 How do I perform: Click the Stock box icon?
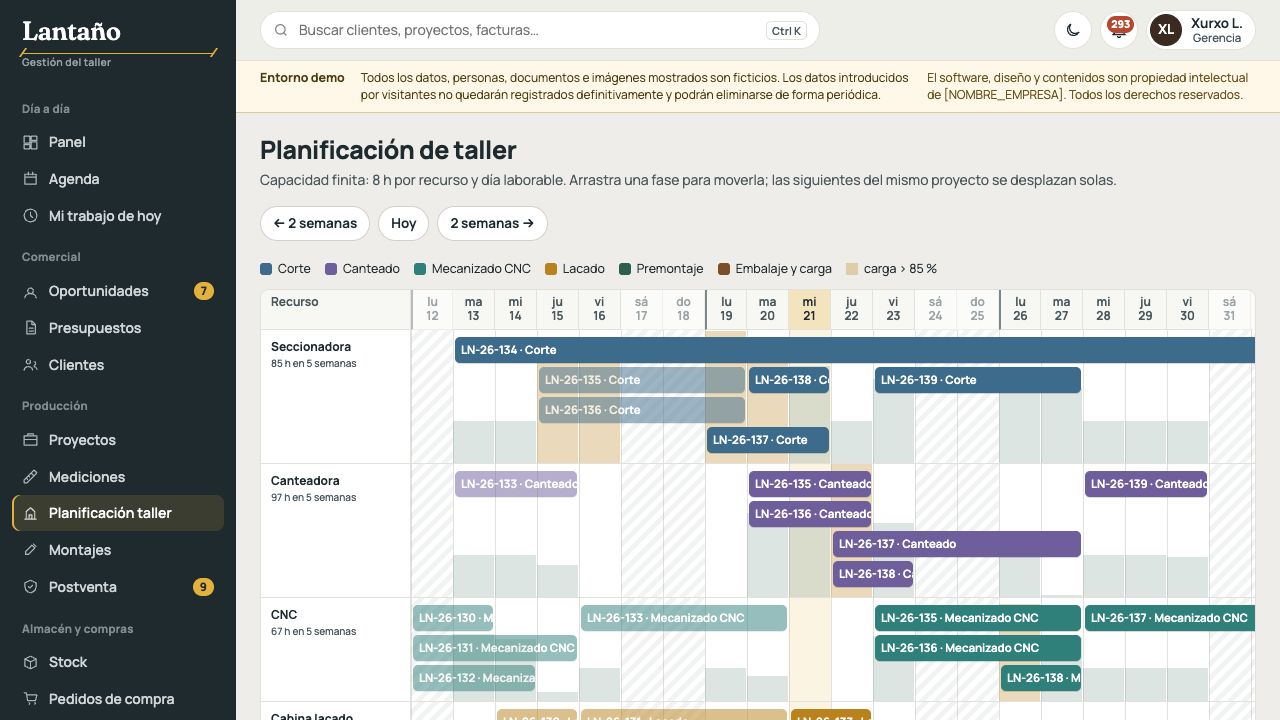point(30,662)
